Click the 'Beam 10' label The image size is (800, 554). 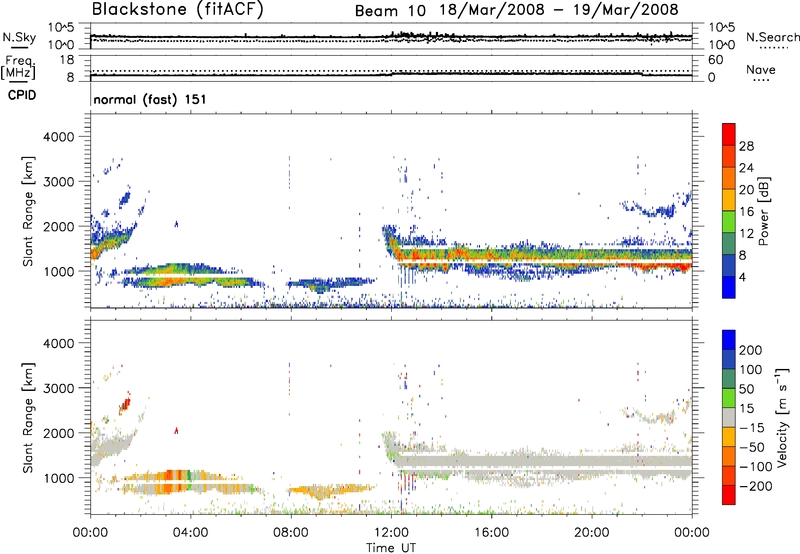390,11
